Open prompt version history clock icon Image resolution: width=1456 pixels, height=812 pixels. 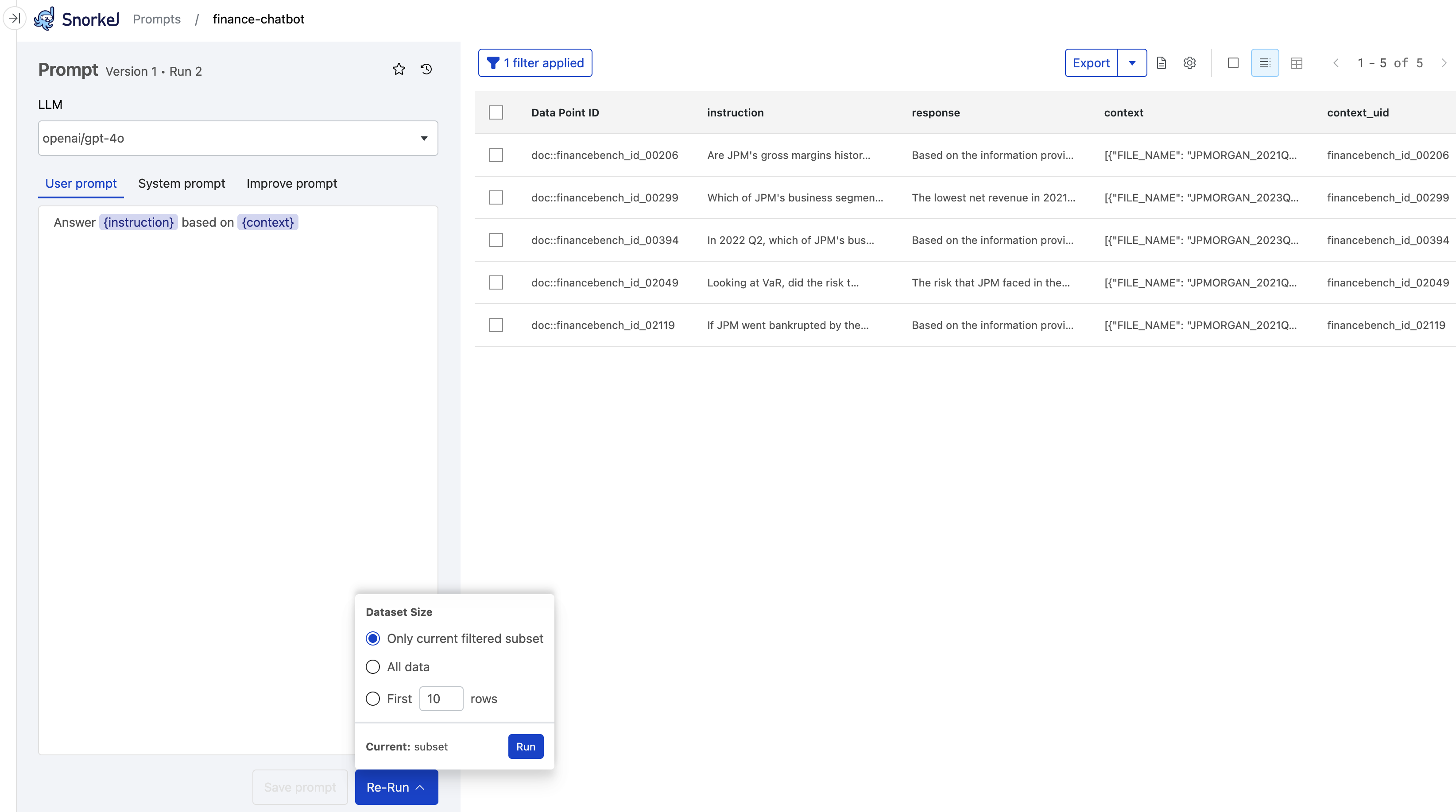coord(426,69)
